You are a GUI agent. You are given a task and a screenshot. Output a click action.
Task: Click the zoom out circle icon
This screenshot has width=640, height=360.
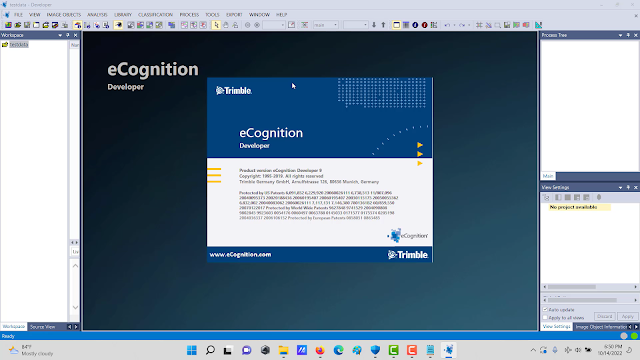257,25
